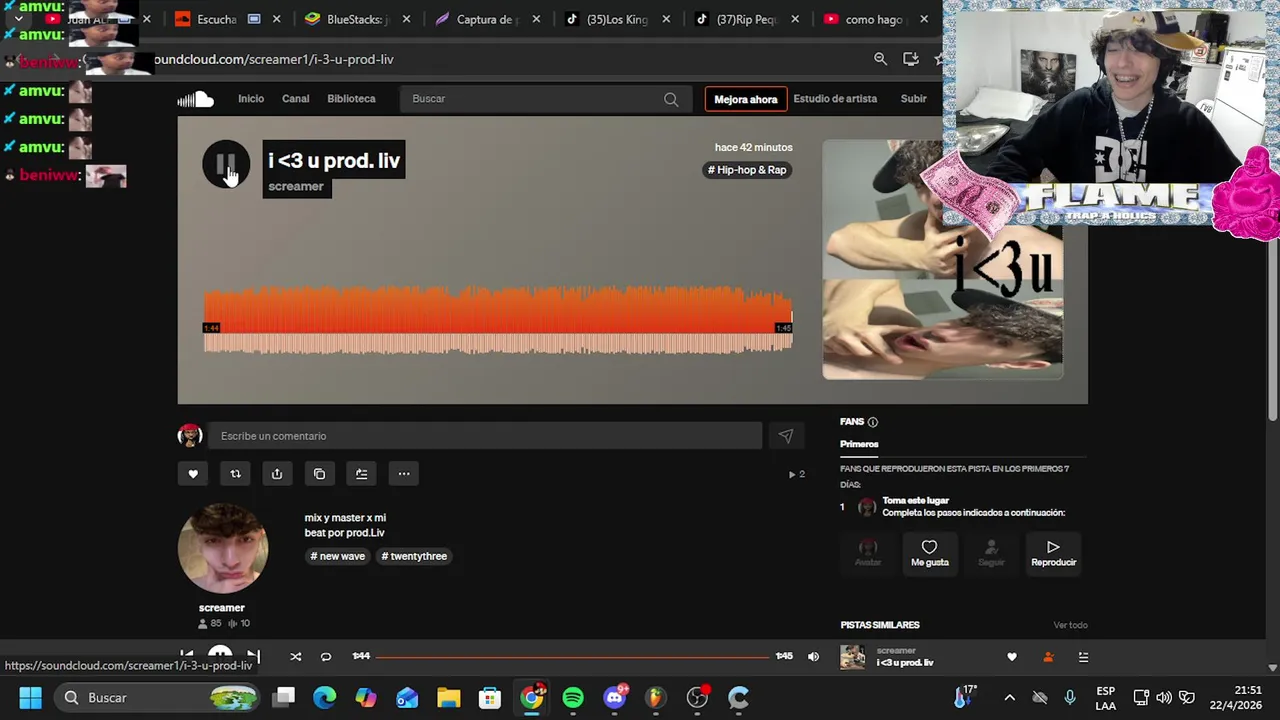The height and width of the screenshot is (720, 1280).
Task: Click the Escribe un comentario field
Action: pyautogui.click(x=485, y=436)
